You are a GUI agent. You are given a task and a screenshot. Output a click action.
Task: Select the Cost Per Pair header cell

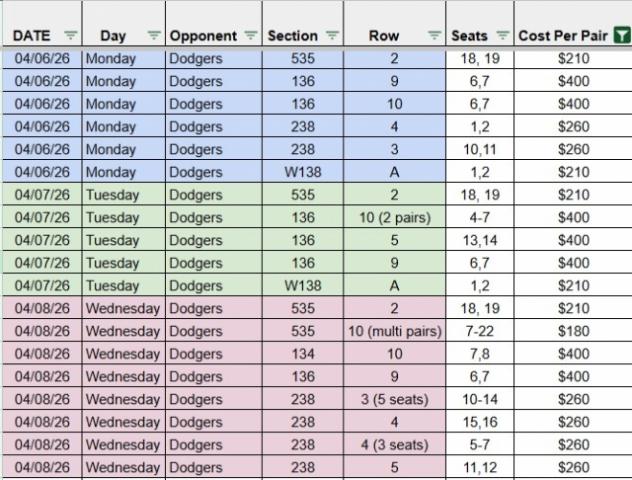tap(563, 36)
